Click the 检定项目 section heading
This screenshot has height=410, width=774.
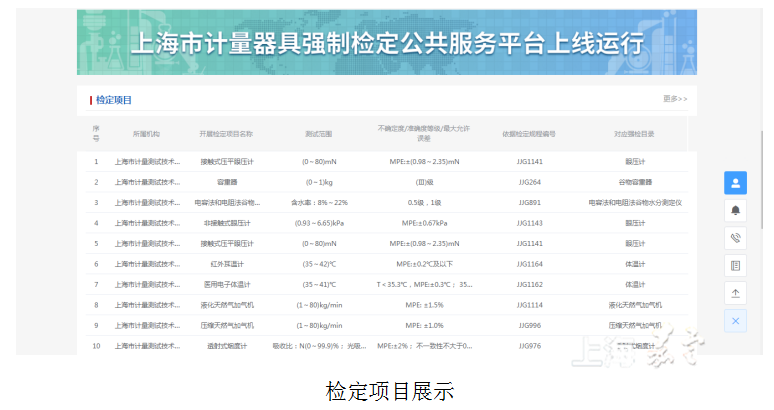113,100
